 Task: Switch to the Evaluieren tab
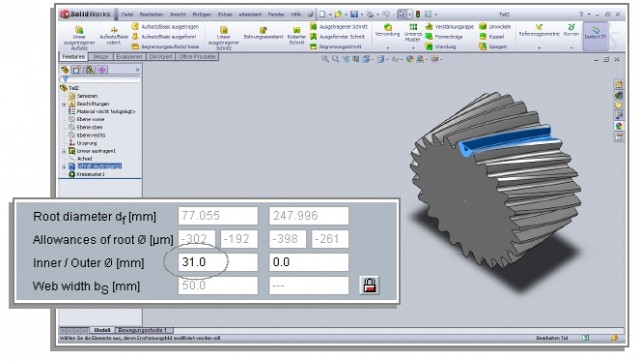(x=129, y=57)
